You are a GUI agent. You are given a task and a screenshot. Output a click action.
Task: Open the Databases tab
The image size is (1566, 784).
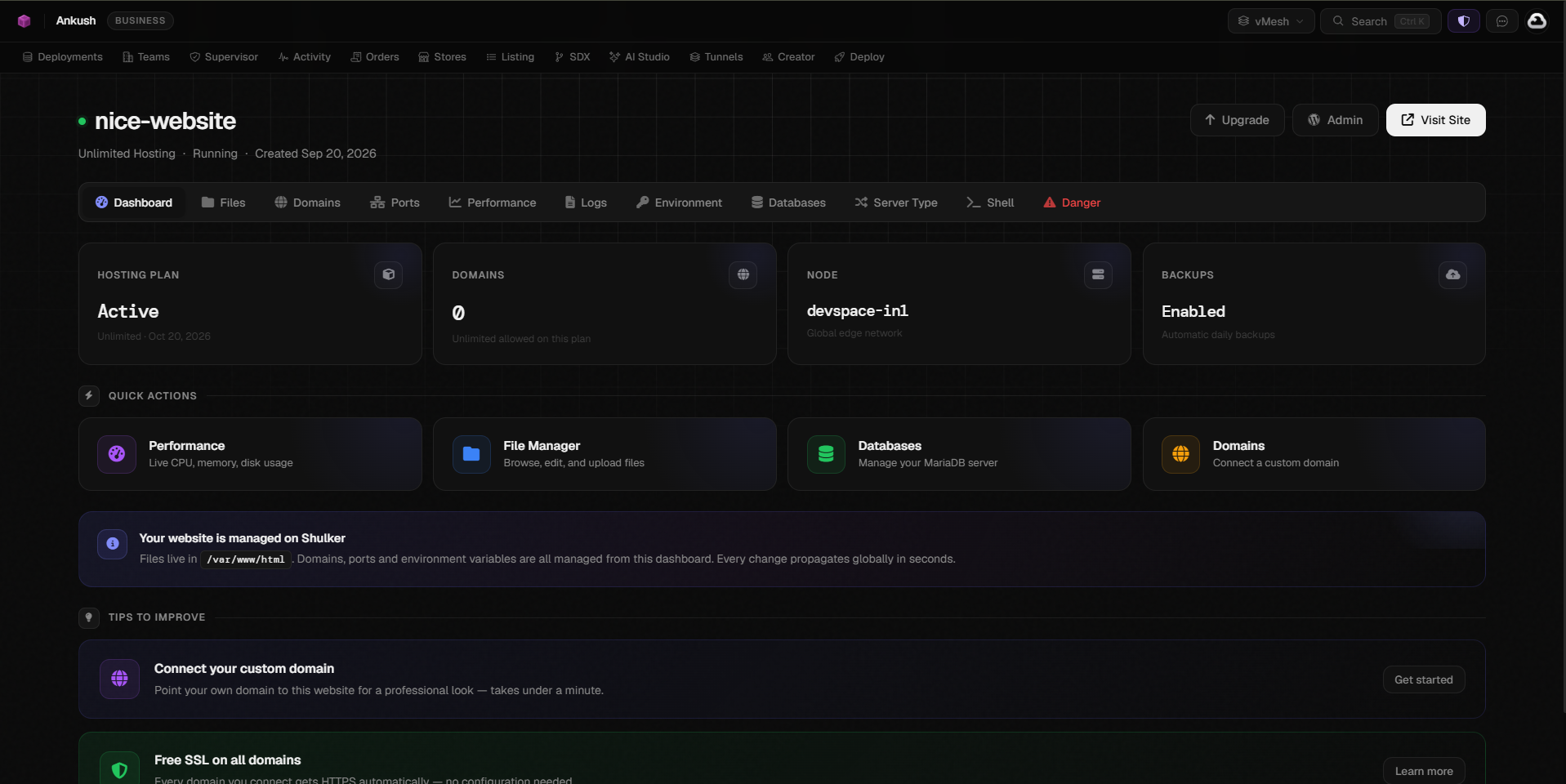click(x=788, y=203)
